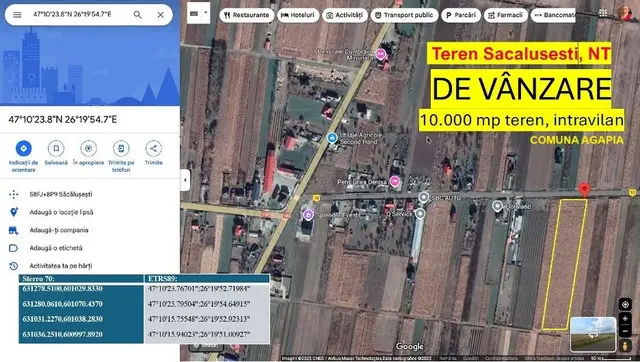Filter by Farmacii chip
Viewport: 640px width, 362px height.
505,15
